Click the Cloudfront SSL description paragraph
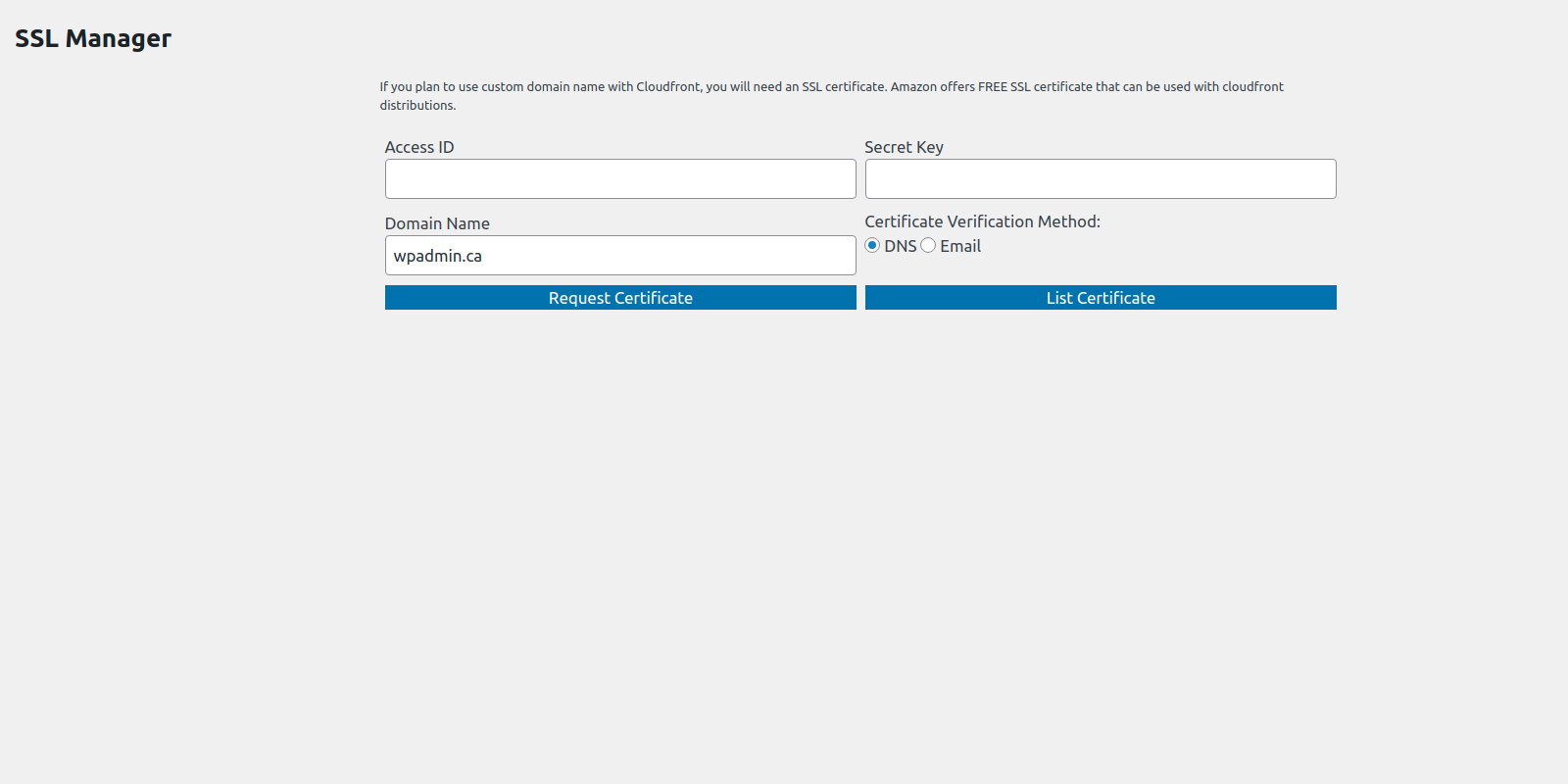The image size is (1568, 784). (x=831, y=95)
